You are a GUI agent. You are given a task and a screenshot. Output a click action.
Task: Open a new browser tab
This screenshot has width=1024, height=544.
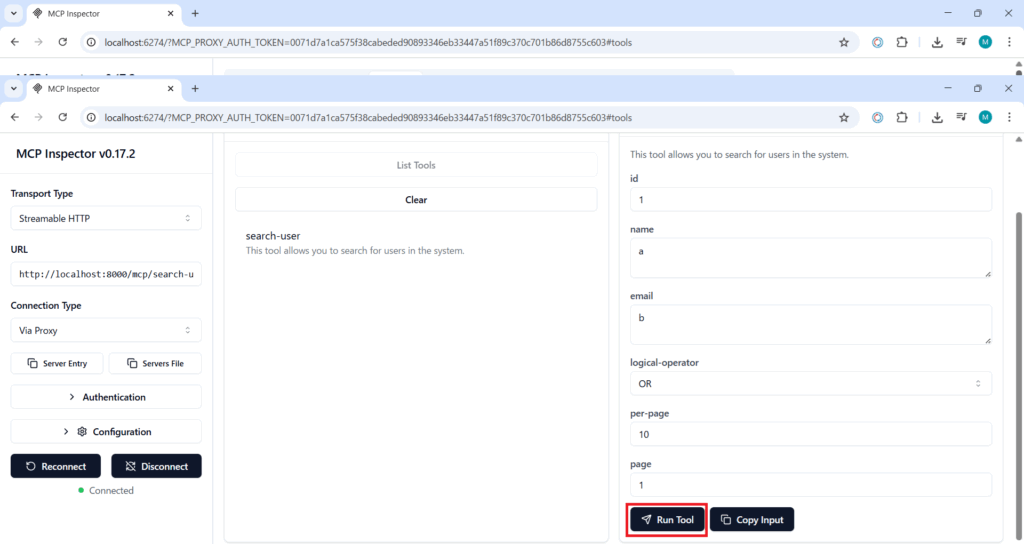[x=195, y=88]
